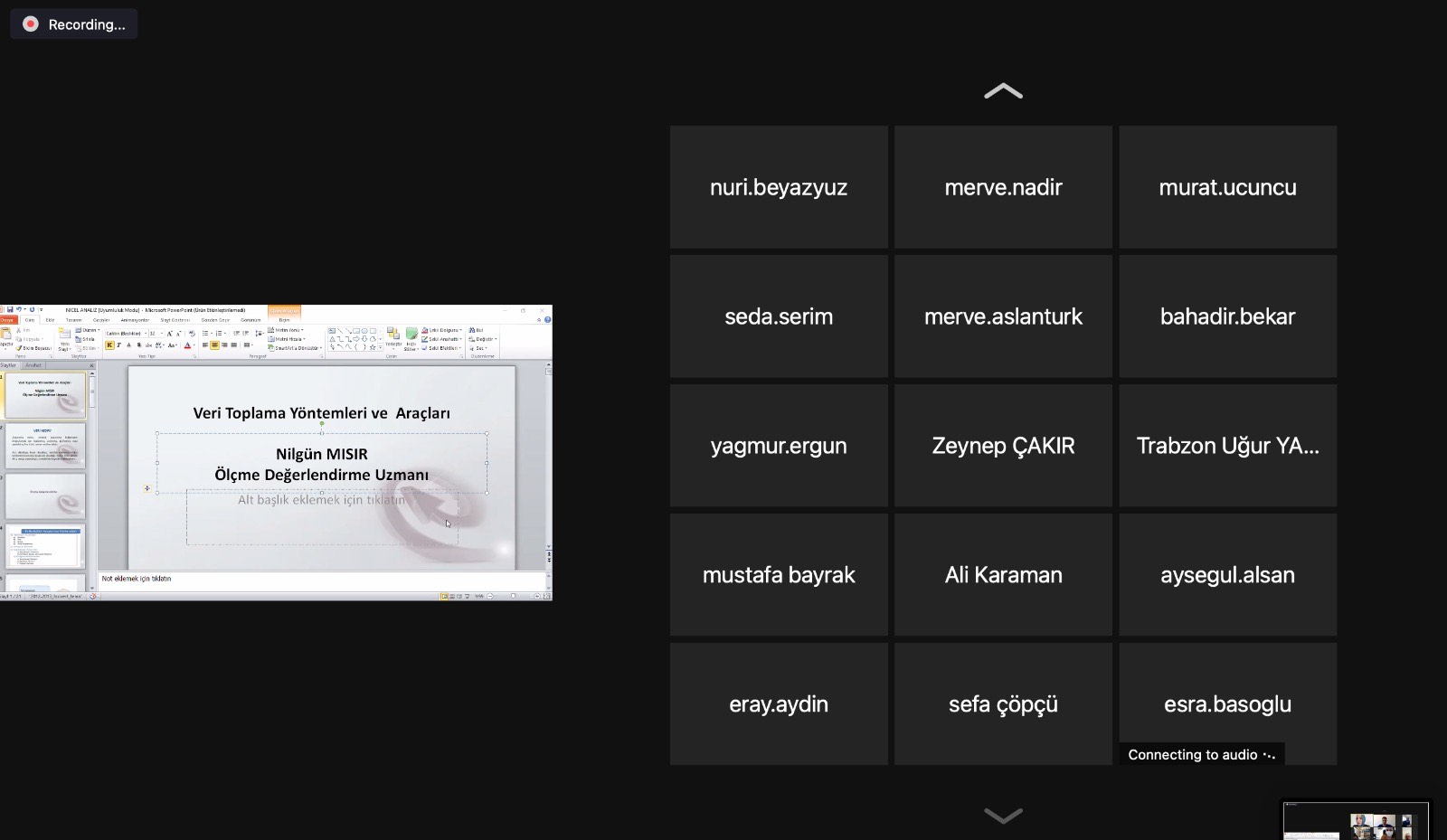Align text right in the paragraph group
The height and width of the screenshot is (840, 1447).
(x=224, y=344)
